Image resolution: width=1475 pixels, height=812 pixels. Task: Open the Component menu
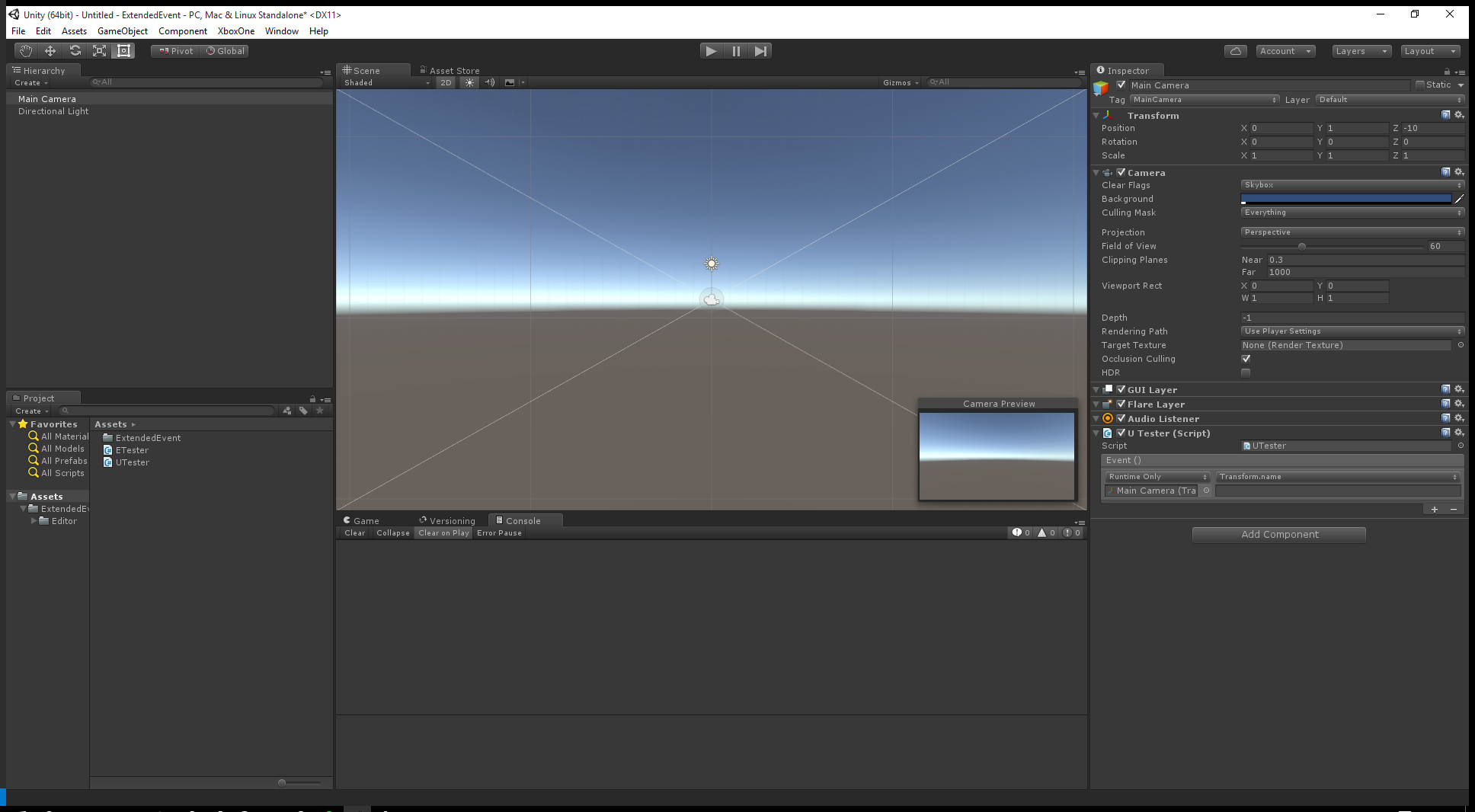183,31
